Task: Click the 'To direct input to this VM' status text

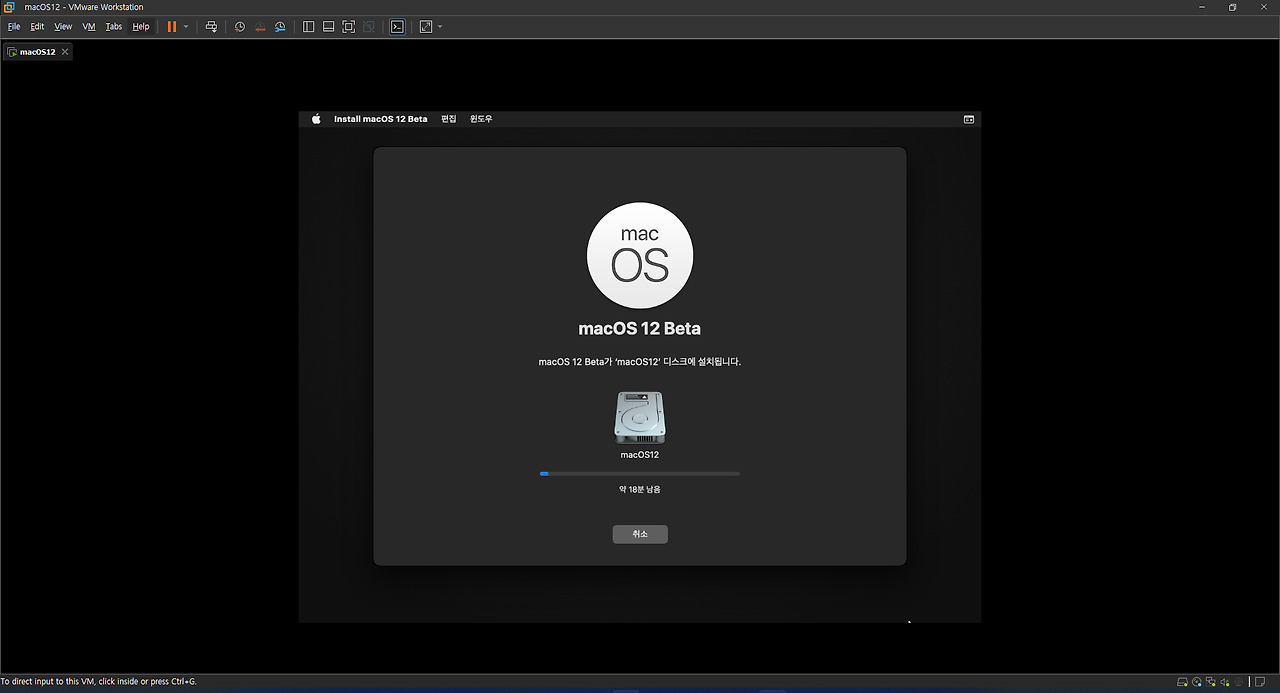Action: (99, 682)
